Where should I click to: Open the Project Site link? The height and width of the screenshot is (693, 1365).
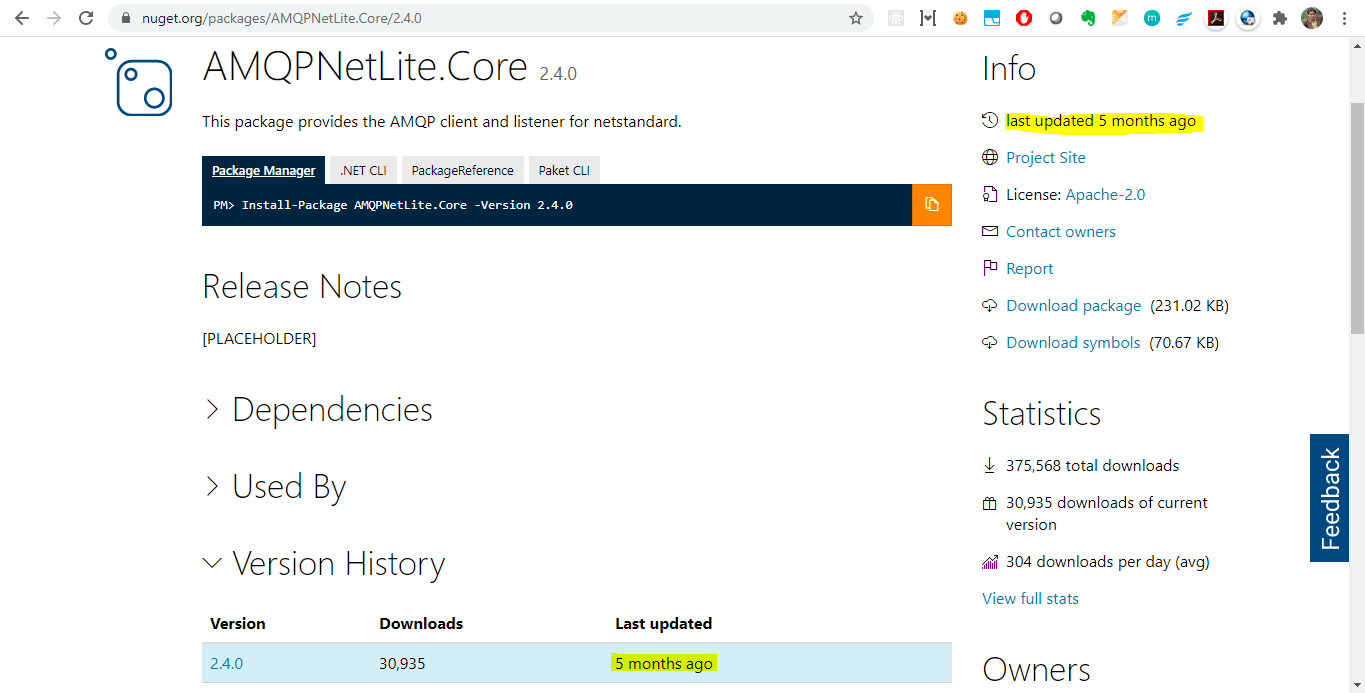1045,158
